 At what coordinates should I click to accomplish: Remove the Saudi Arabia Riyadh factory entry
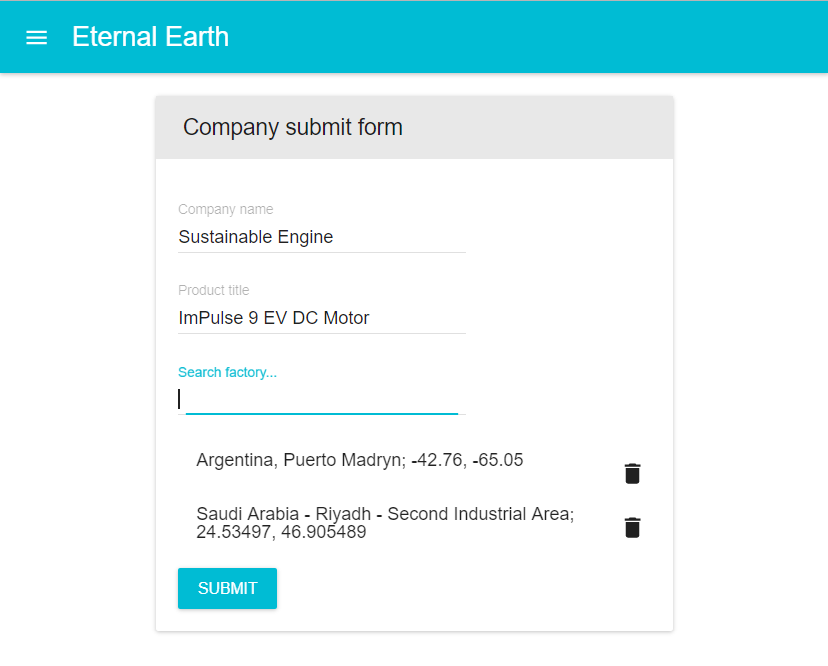pos(632,528)
